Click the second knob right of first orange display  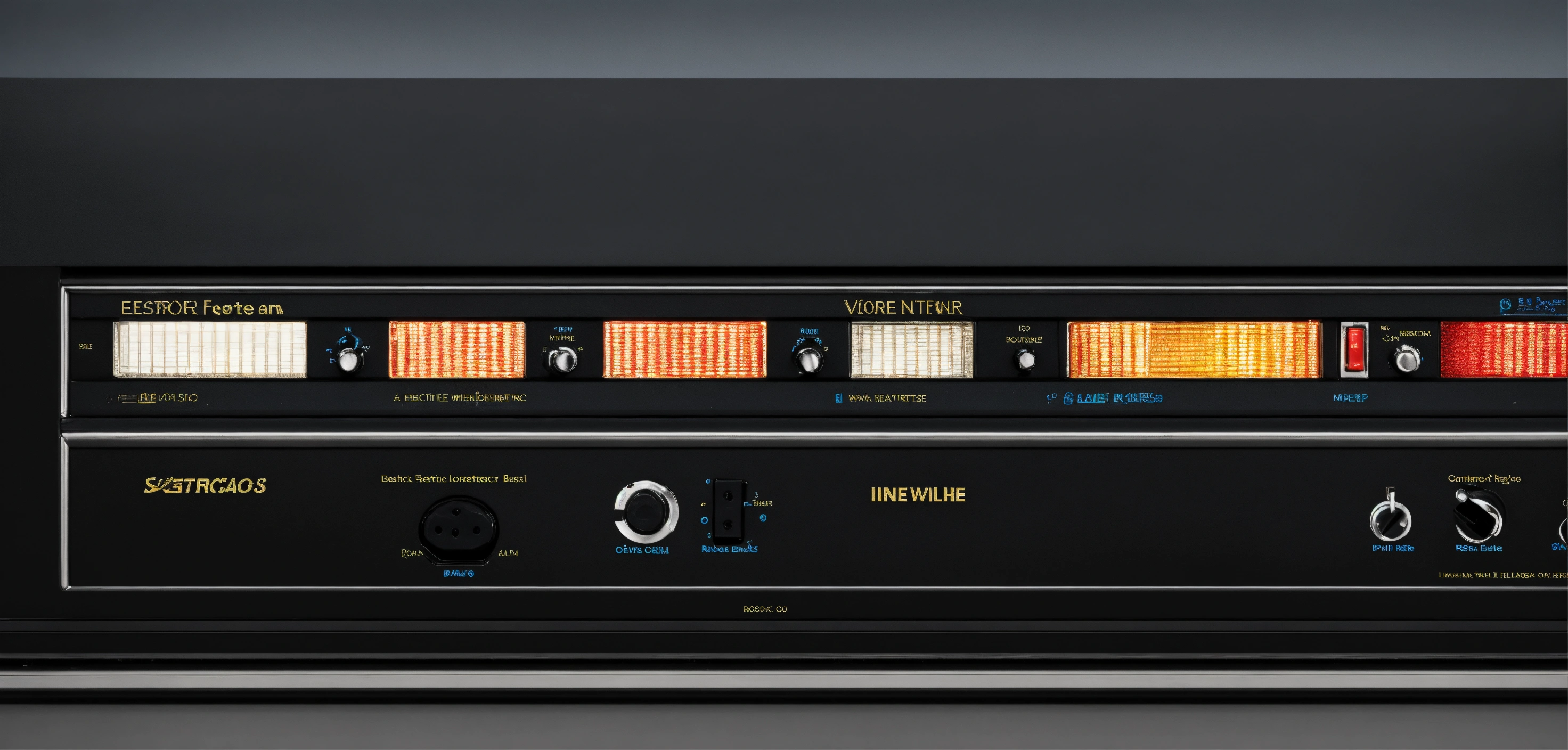563,359
